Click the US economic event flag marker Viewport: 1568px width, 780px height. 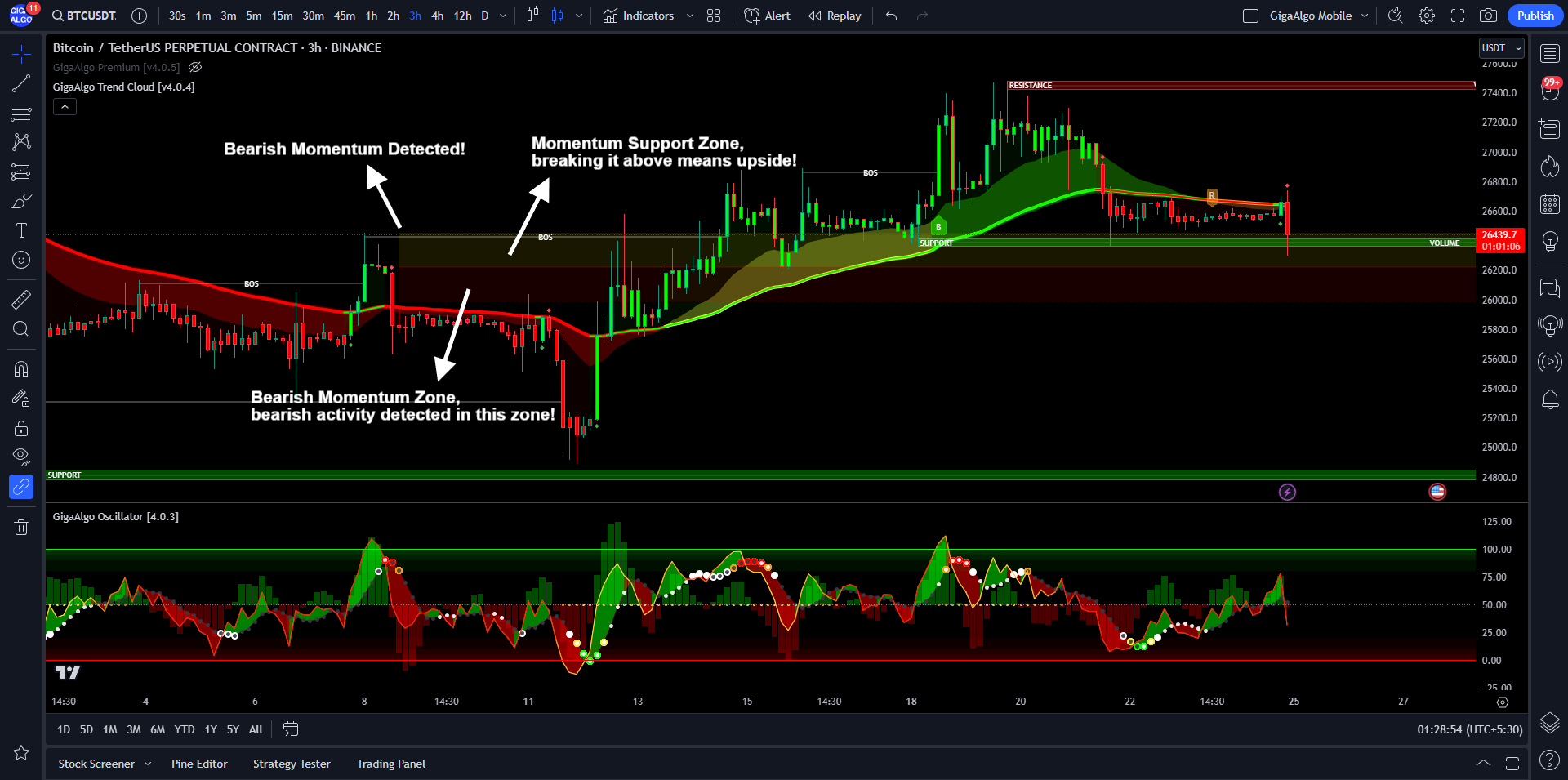point(1437,492)
